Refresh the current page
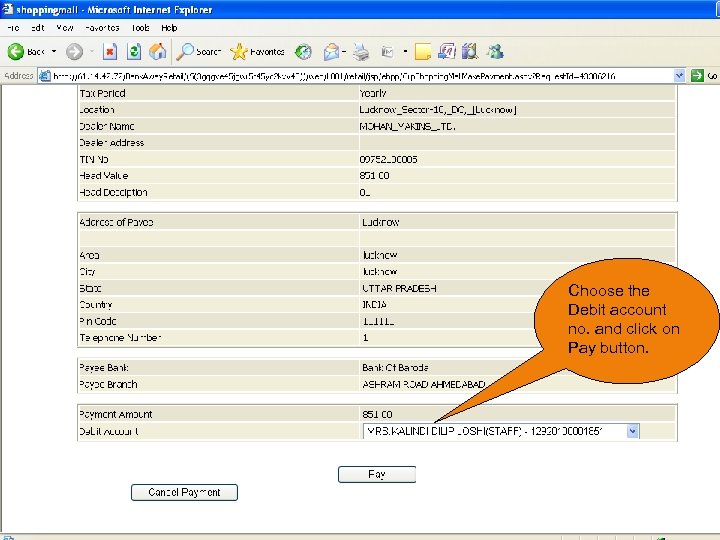This screenshot has height=540, width=720. point(134,51)
